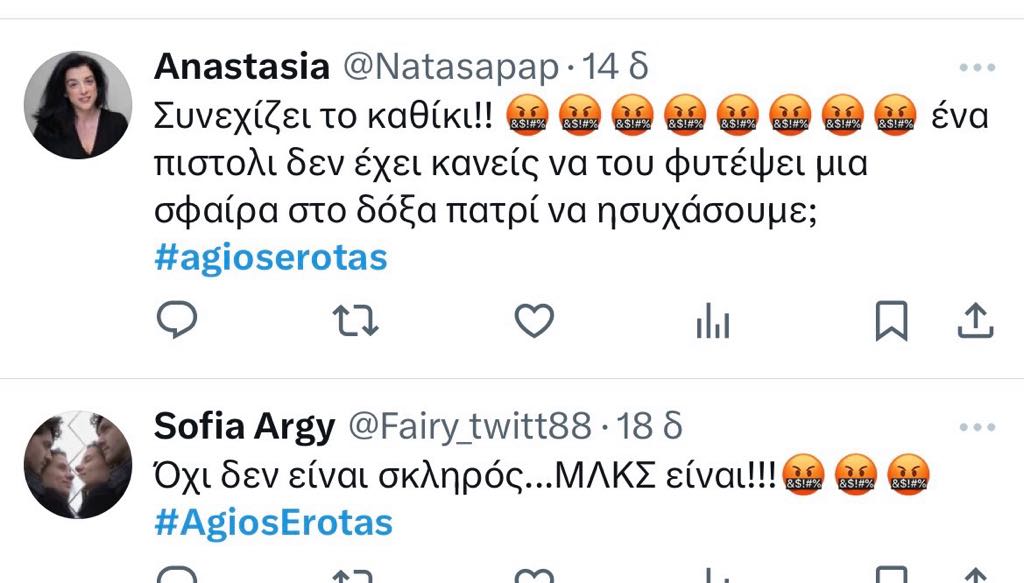Viewport: 1024px width, 583px height.
Task: Open the #AgiosErotas hashtag in Sofia's tweet
Action: [x=274, y=523]
